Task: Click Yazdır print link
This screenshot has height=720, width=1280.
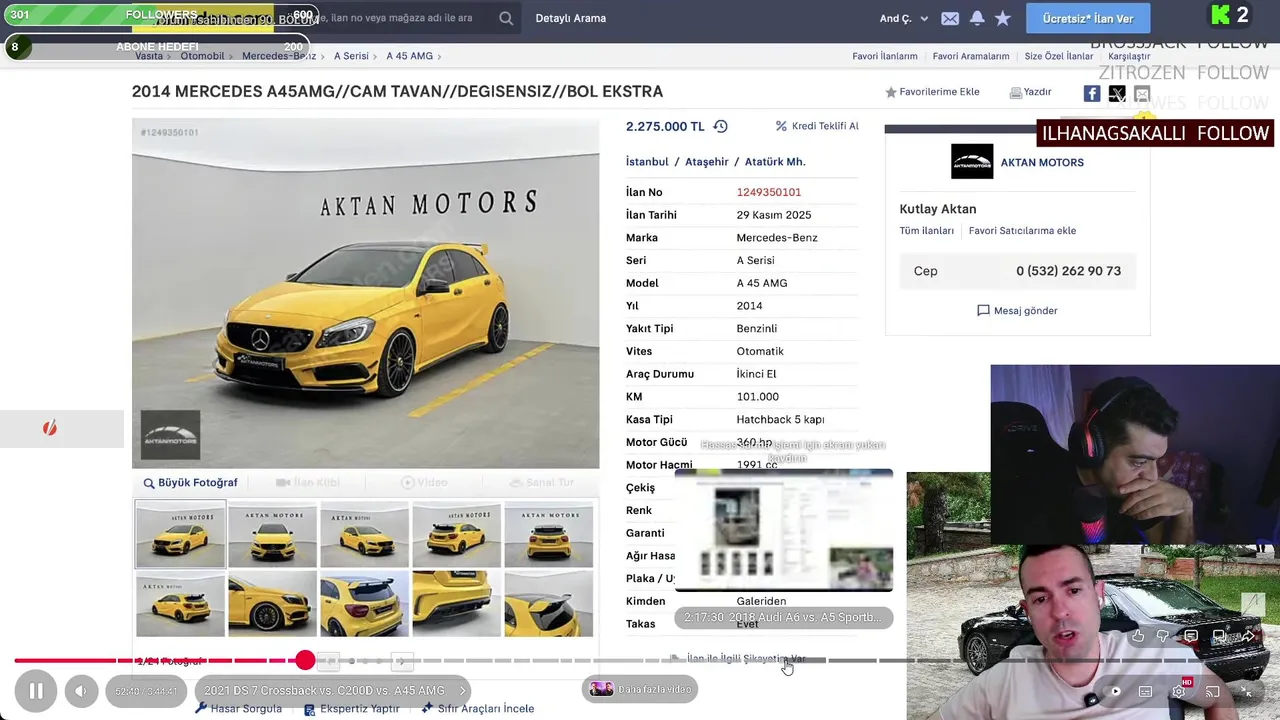Action: (x=1030, y=92)
